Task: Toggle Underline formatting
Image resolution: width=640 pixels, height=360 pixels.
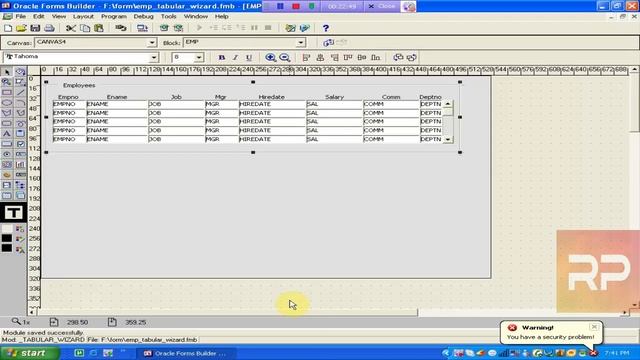Action: (x=249, y=58)
